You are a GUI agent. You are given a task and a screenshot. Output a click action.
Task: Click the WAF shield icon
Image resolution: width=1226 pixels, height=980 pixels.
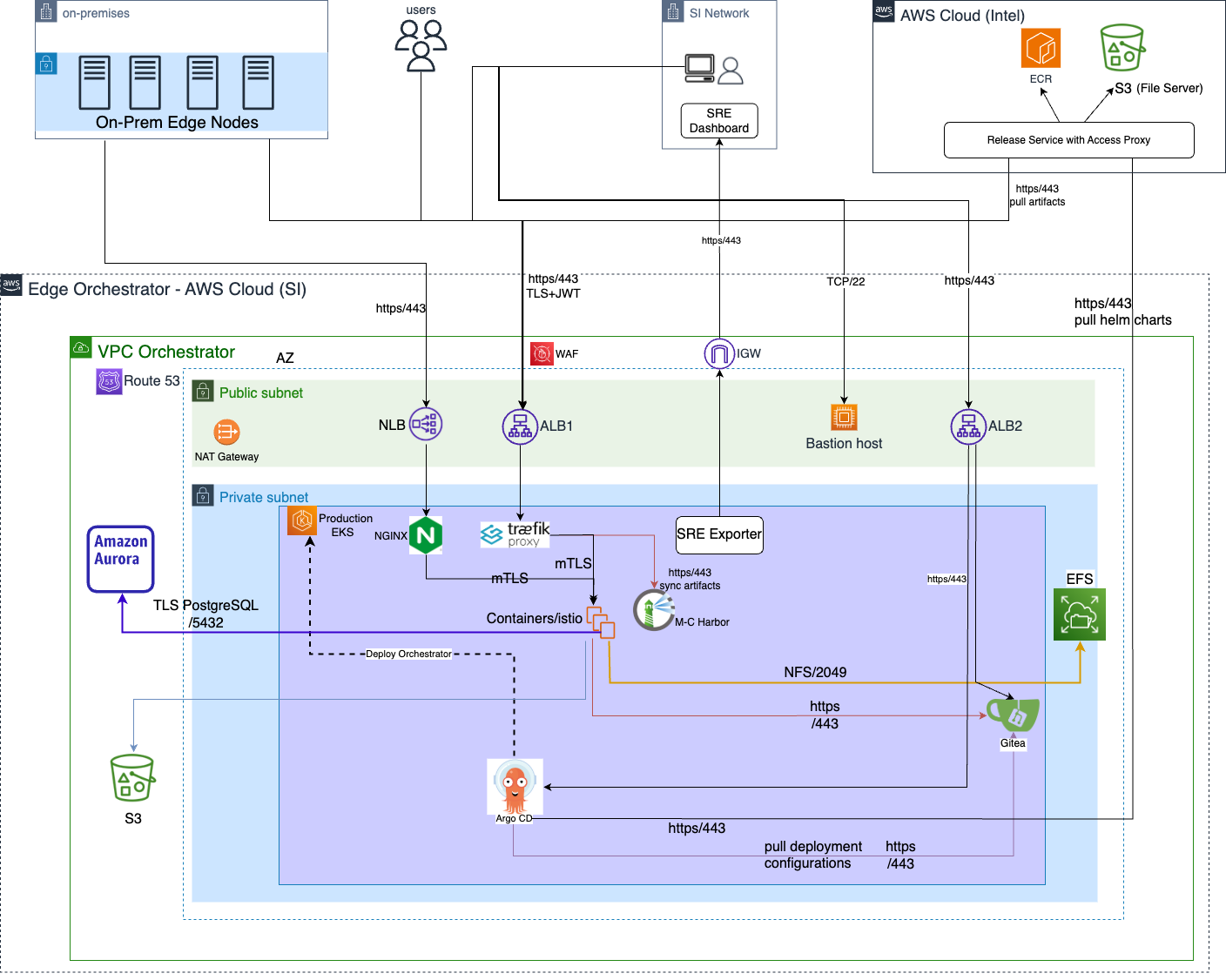542,353
